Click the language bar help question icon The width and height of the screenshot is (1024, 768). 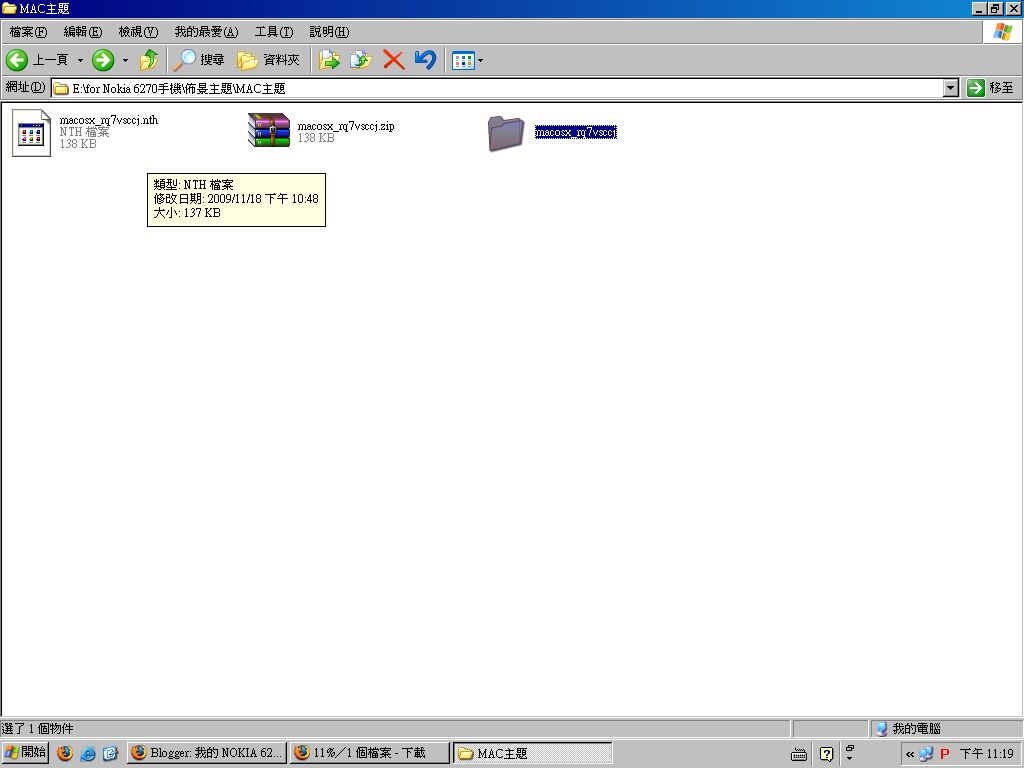(x=826, y=754)
